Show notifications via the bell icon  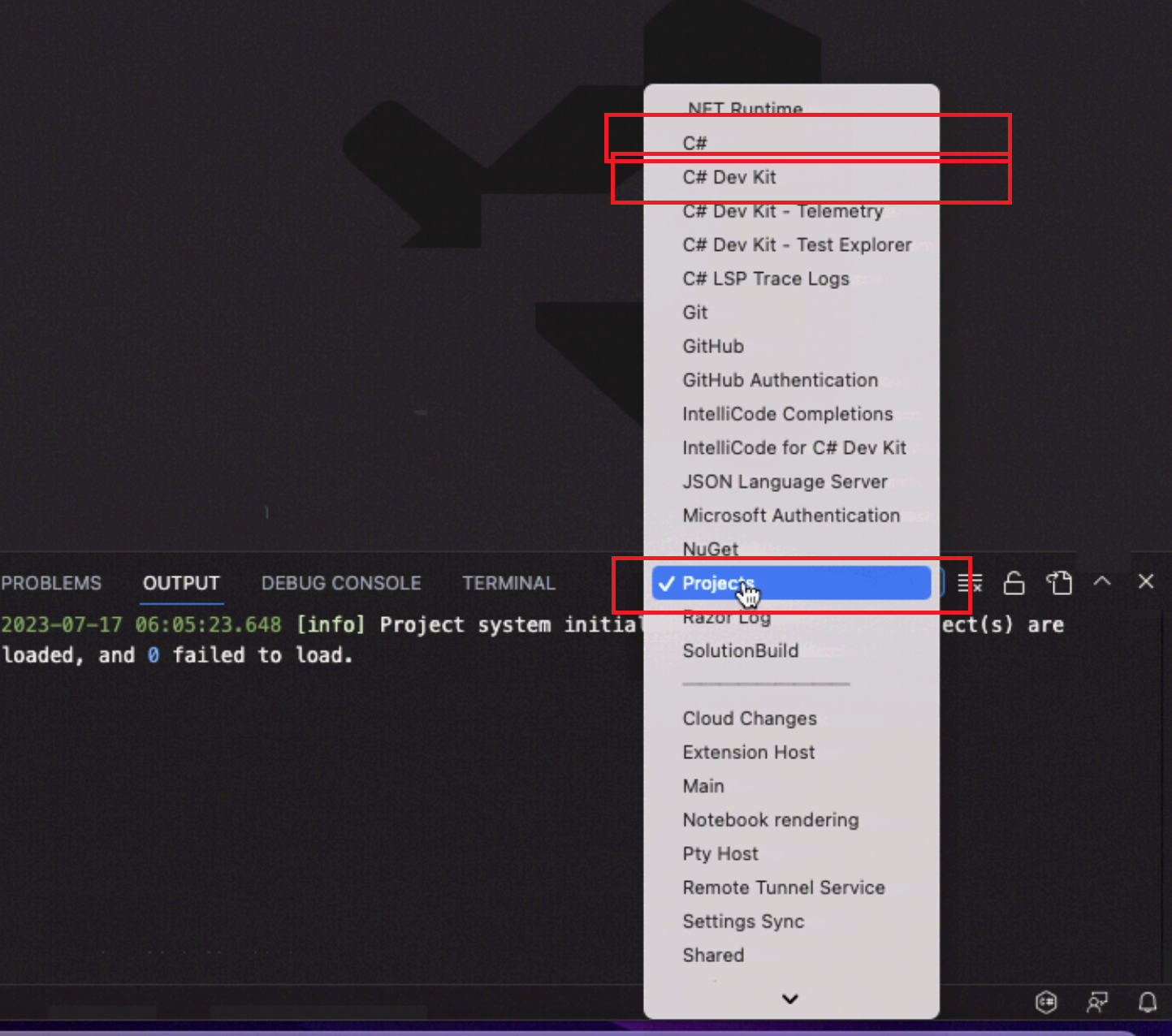pyautogui.click(x=1148, y=1002)
